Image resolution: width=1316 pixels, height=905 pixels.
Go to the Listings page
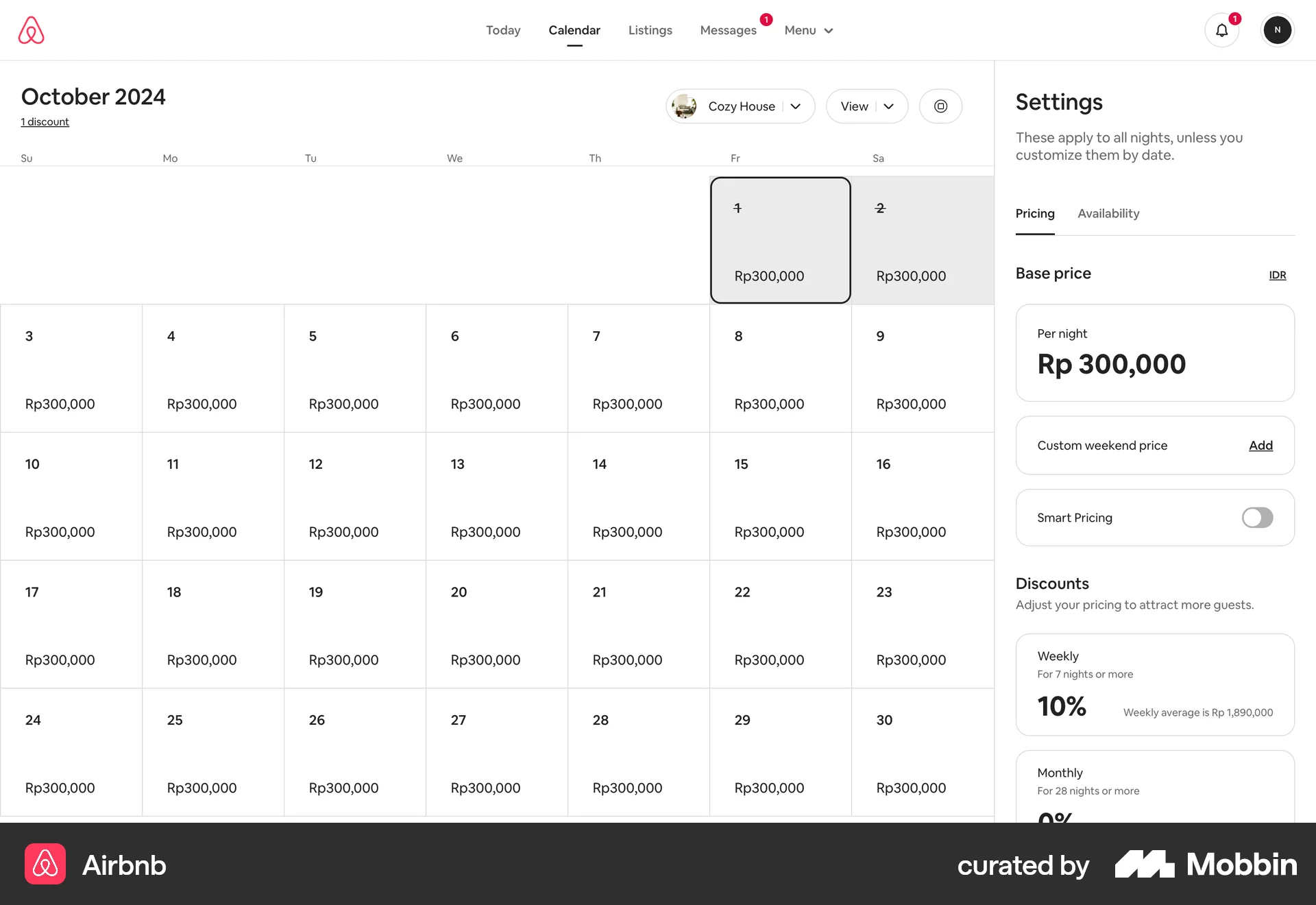[x=650, y=30]
